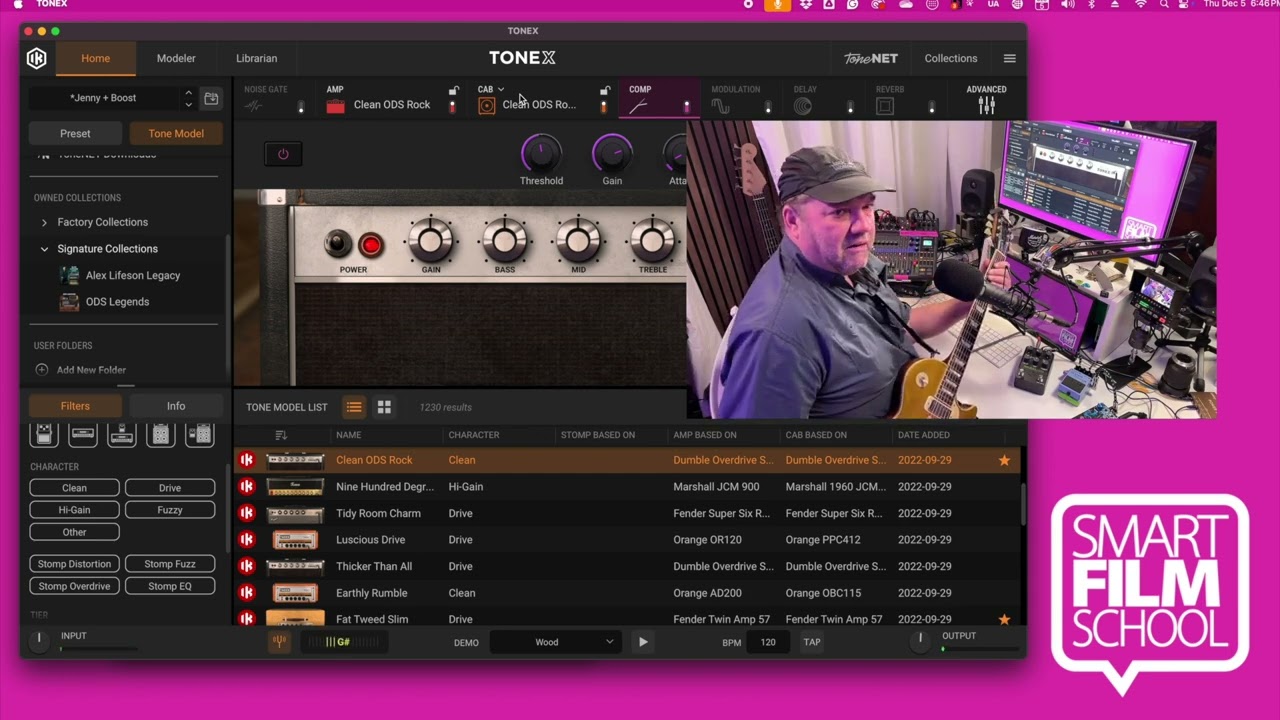Open the Librarian tab

click(x=257, y=58)
